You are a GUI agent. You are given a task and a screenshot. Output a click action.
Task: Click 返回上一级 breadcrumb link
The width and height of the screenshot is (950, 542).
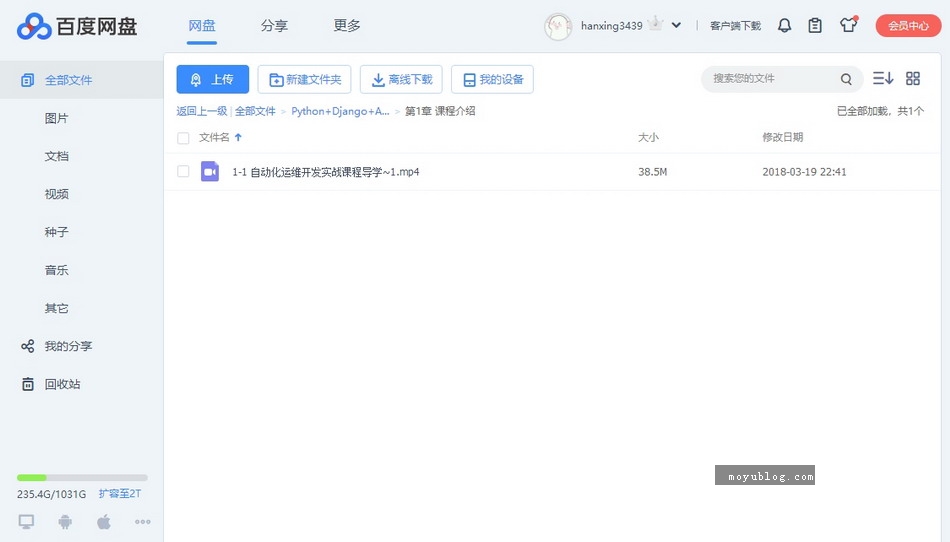pos(202,111)
